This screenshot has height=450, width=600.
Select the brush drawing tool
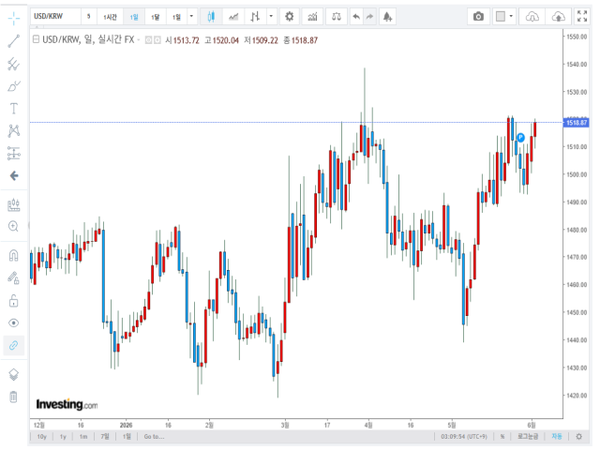[x=14, y=86]
